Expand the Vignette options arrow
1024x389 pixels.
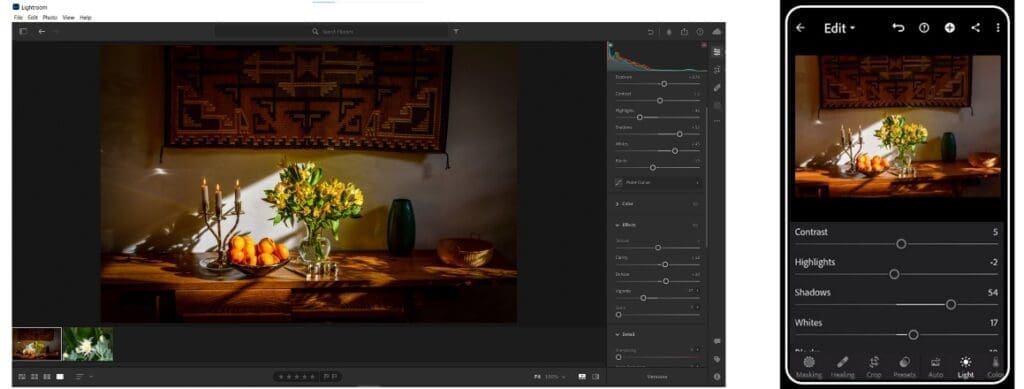[x=698, y=290]
